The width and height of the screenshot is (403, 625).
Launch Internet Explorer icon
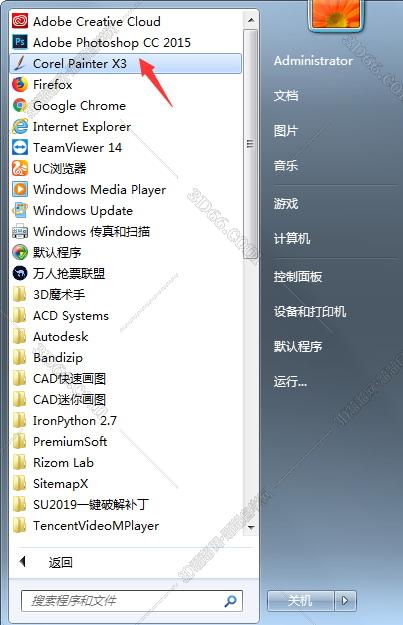click(x=20, y=126)
